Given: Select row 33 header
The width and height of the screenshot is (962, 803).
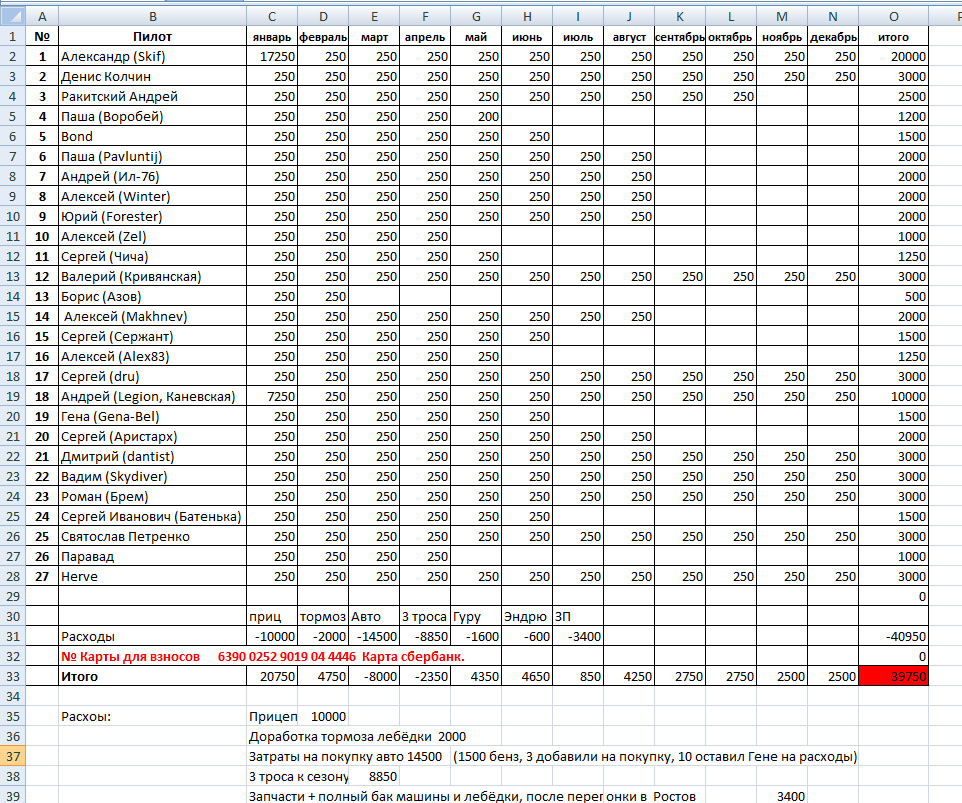Looking at the screenshot, I should click(x=12, y=676).
